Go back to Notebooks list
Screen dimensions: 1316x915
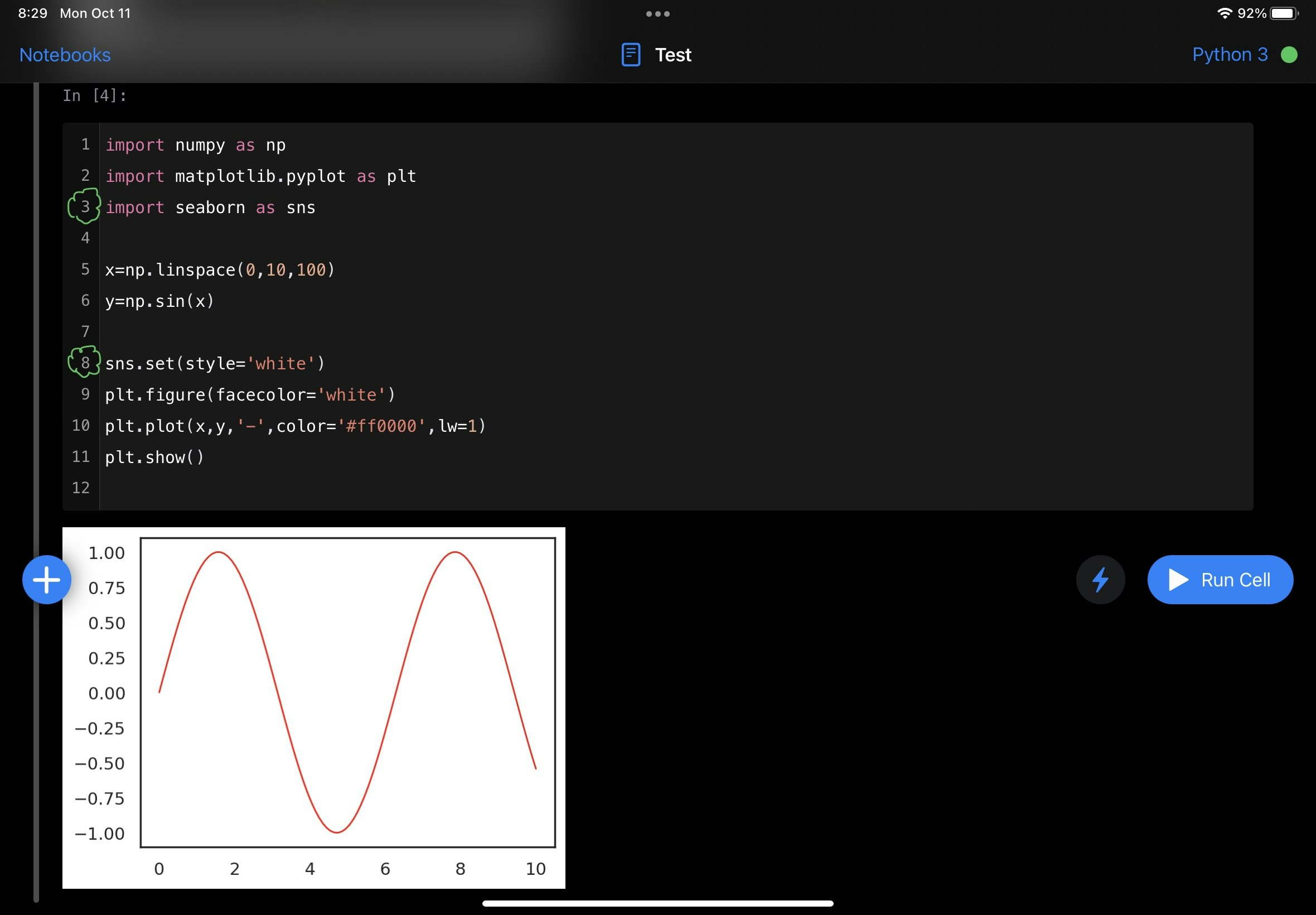click(x=65, y=55)
